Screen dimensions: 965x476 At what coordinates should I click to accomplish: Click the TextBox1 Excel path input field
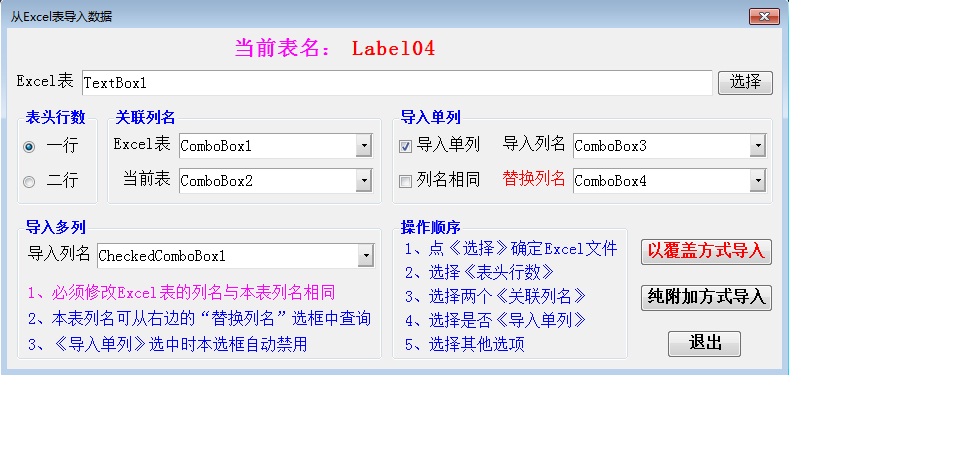point(396,83)
